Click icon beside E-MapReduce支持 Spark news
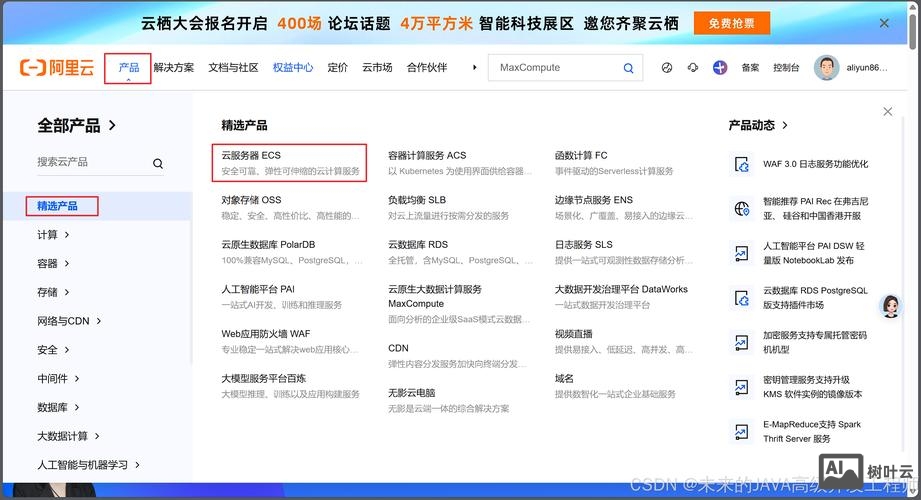The width and height of the screenshot is (921, 500). [742, 432]
